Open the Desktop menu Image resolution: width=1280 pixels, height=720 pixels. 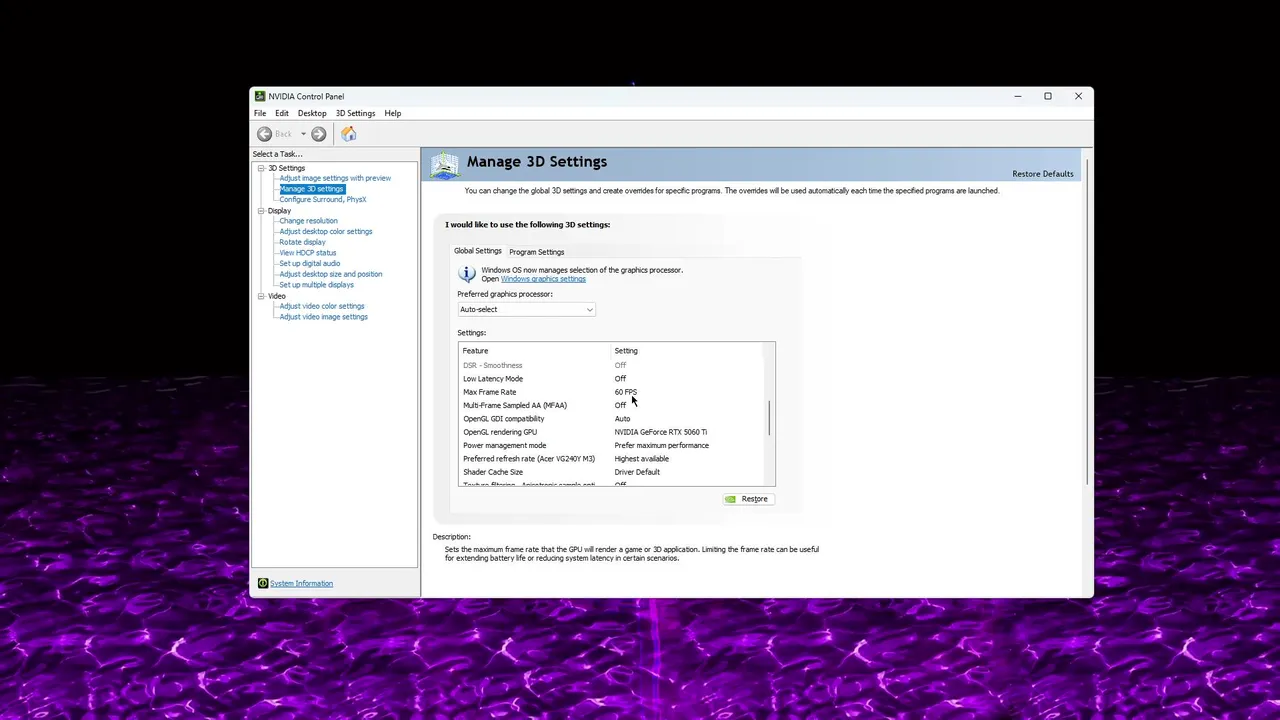(x=312, y=113)
